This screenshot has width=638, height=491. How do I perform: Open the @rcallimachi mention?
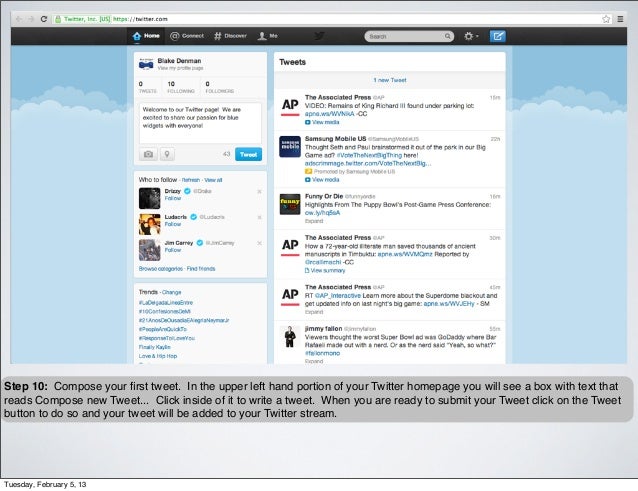click(x=323, y=262)
